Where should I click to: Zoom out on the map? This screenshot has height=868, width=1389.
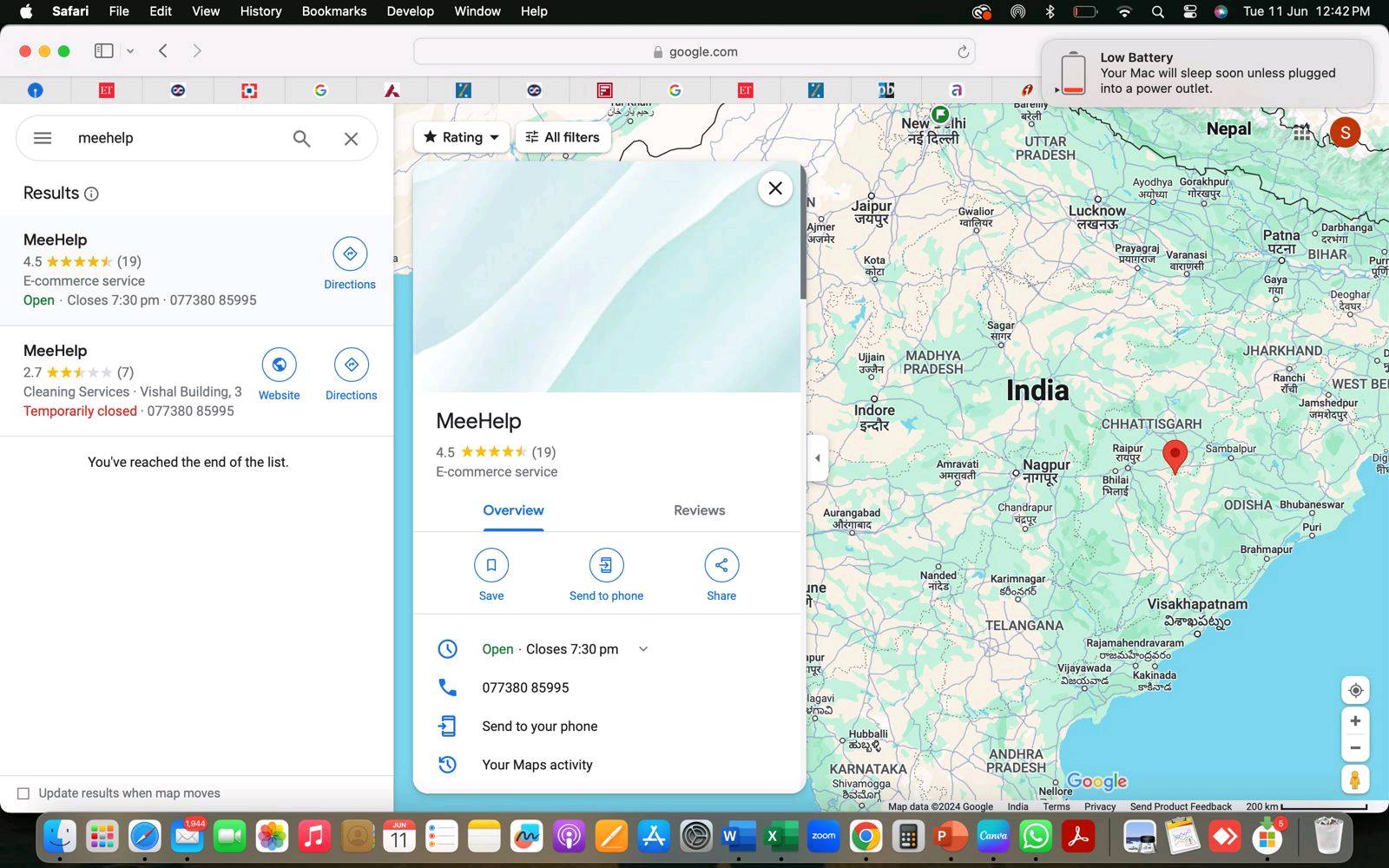point(1355,747)
